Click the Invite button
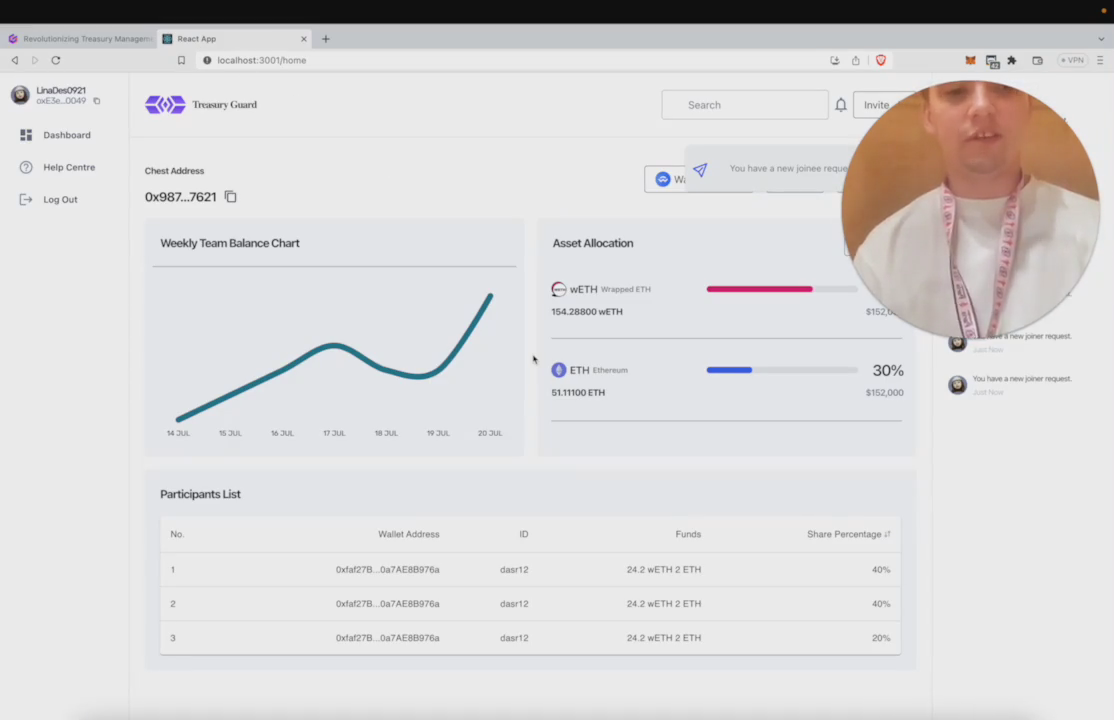1114x720 pixels. click(876, 105)
